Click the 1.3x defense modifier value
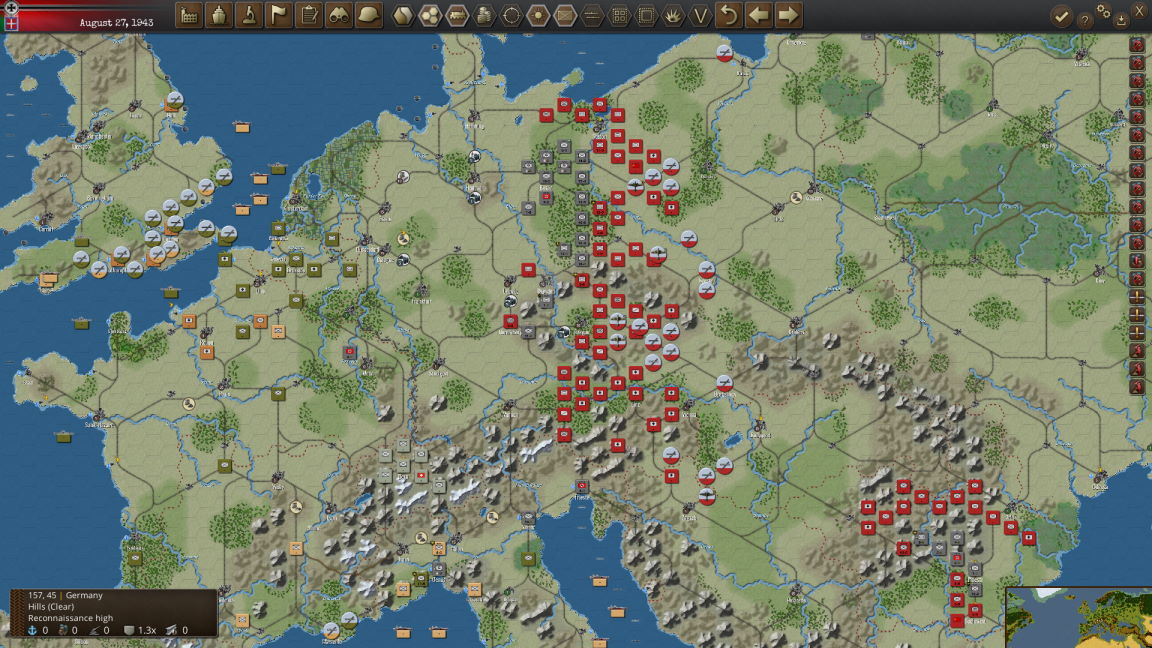 click(x=147, y=630)
